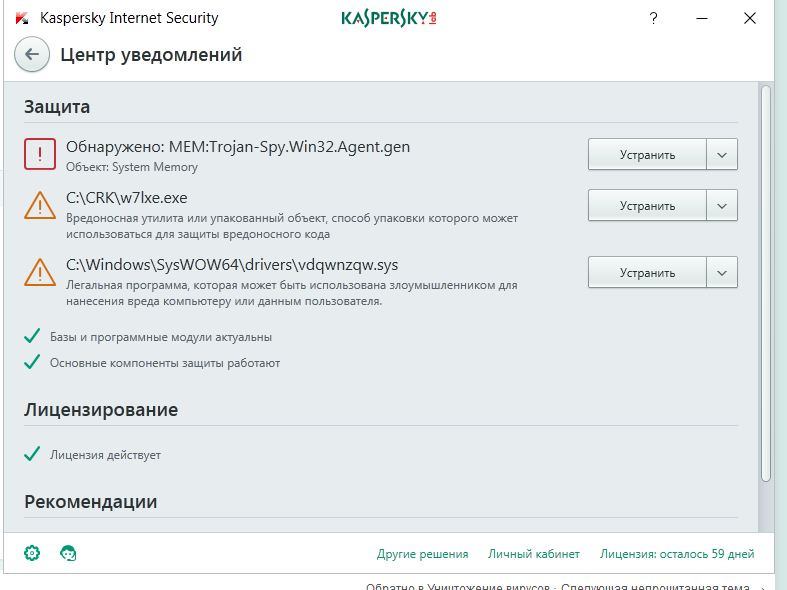The image size is (787, 590).
Task: Click text Лицензия действует
Action: coord(105,455)
